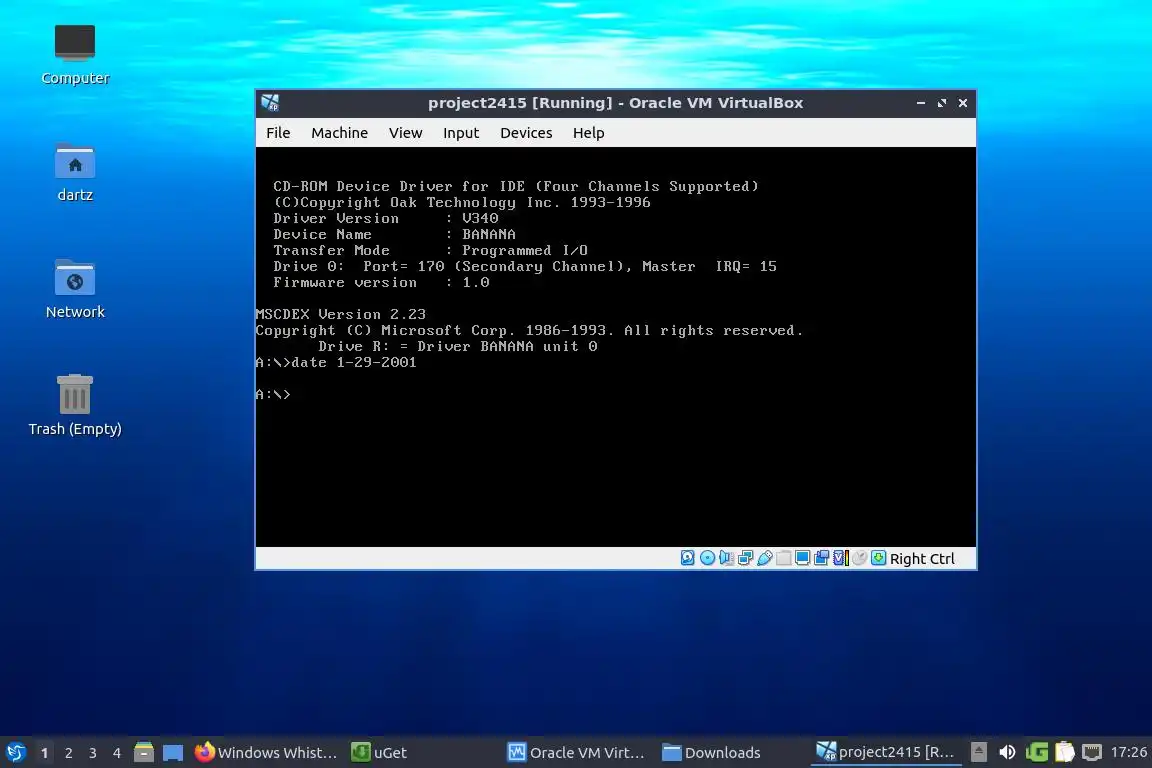This screenshot has height=768, width=1152.
Task: Open the clipboard manager tray icon
Action: (1065, 752)
